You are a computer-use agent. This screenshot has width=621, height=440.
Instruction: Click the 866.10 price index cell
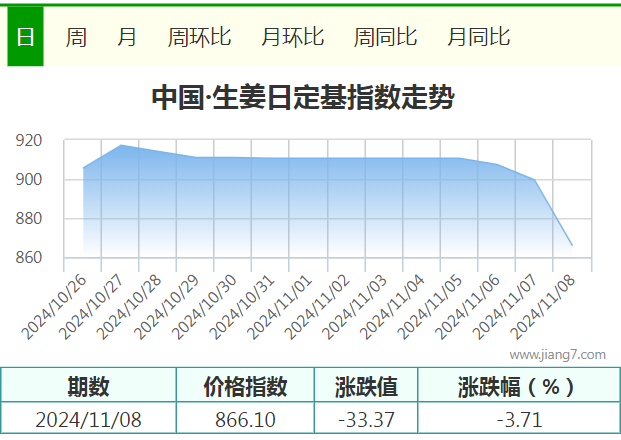245,419
